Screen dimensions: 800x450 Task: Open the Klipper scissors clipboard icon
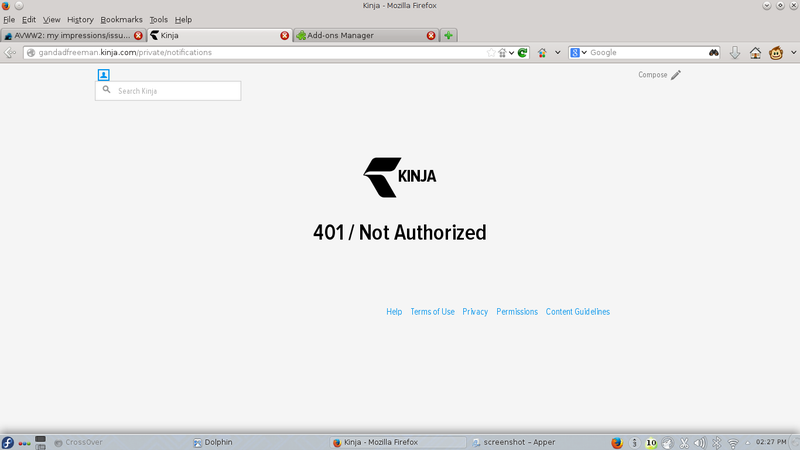[x=684, y=443]
